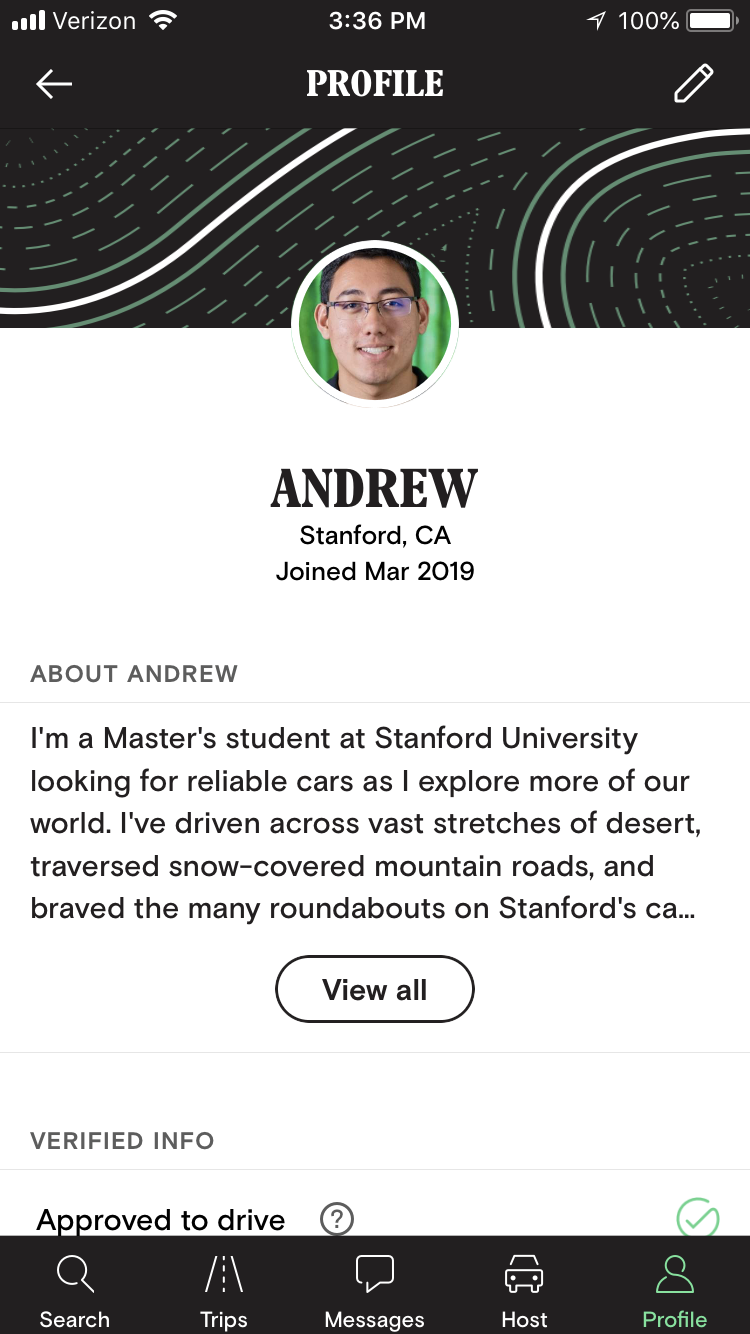Tap the Profile person icon
This screenshot has height=1334, width=750.
675,1274
